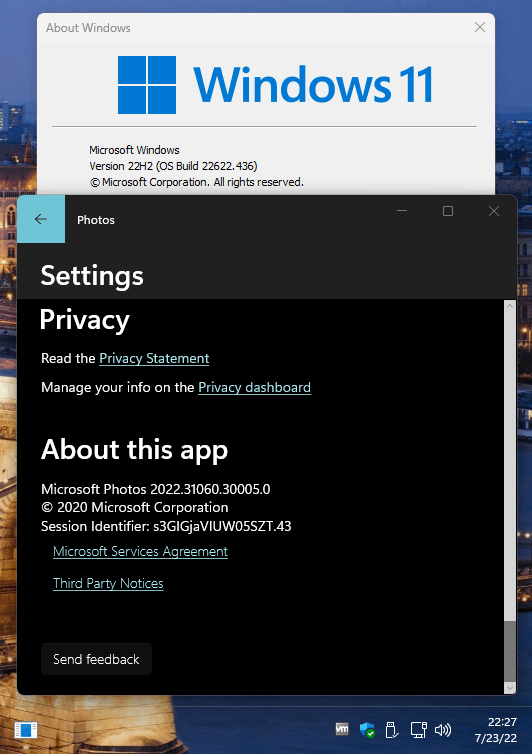Open the Privacy Statement link
This screenshot has width=532, height=754.
(x=154, y=359)
